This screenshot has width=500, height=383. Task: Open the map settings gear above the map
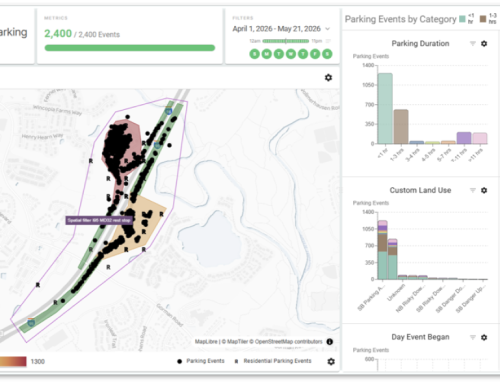(328, 78)
